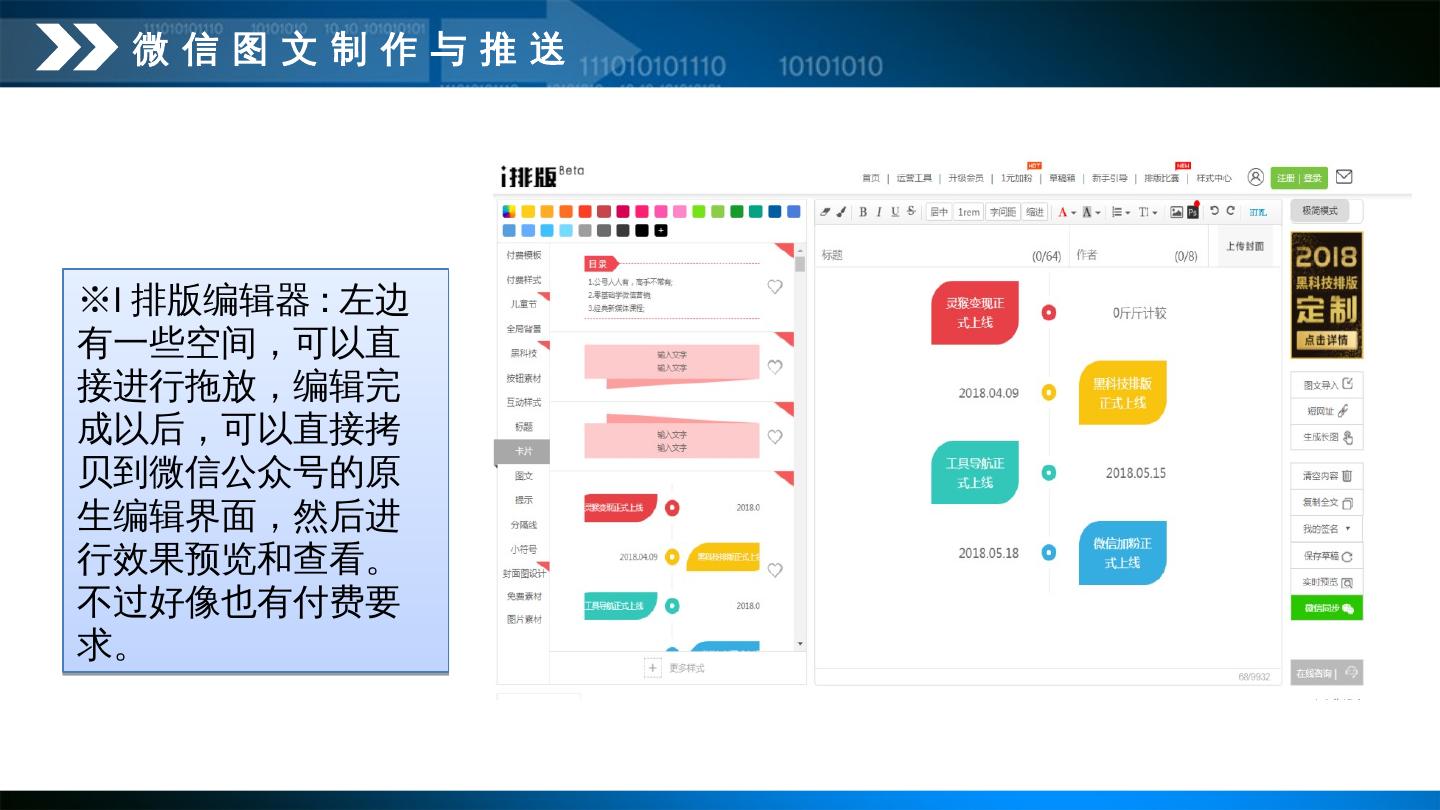Redo the last edit
Image resolution: width=1440 pixels, height=810 pixels.
1231,211
